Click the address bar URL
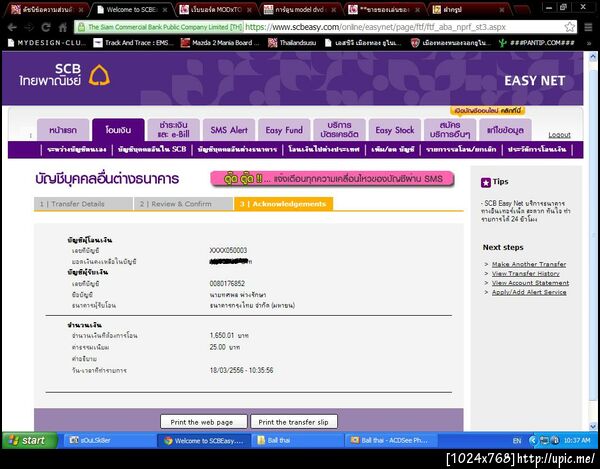This screenshot has width=600, height=469. 375,27
